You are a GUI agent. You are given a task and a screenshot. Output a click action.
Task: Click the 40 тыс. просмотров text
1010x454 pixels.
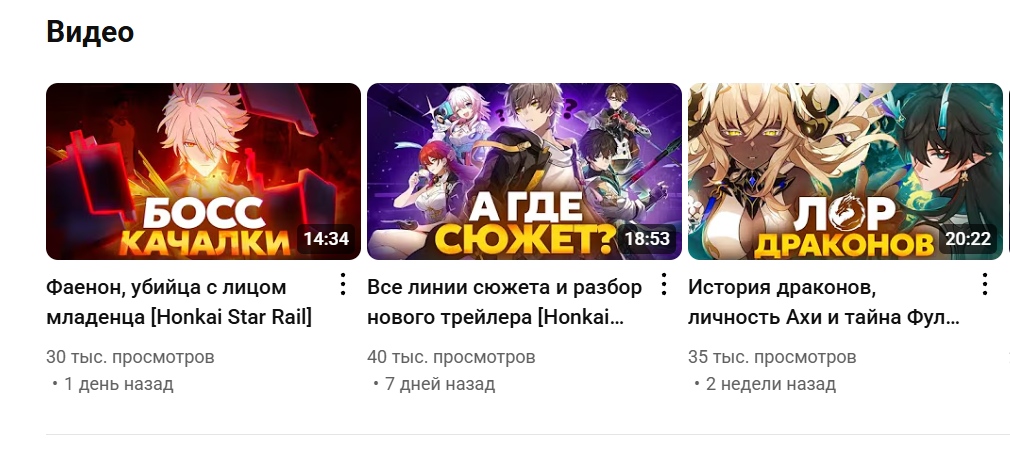click(x=451, y=357)
